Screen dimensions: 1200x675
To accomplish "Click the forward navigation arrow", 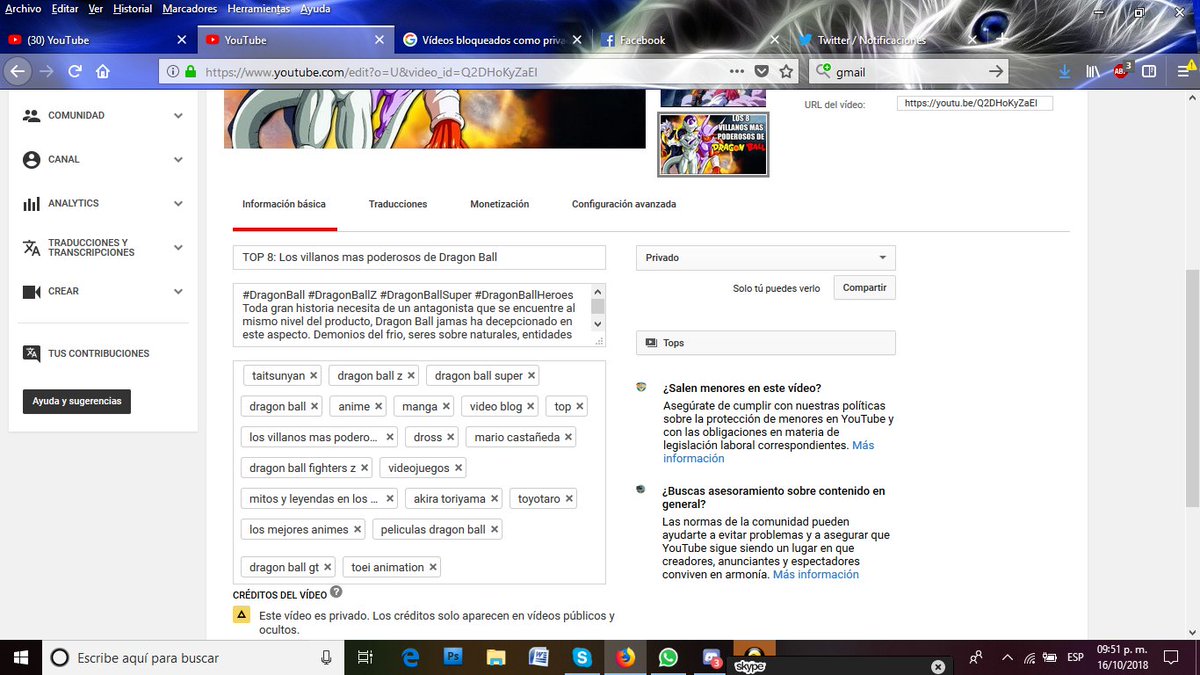I will click(x=46, y=71).
